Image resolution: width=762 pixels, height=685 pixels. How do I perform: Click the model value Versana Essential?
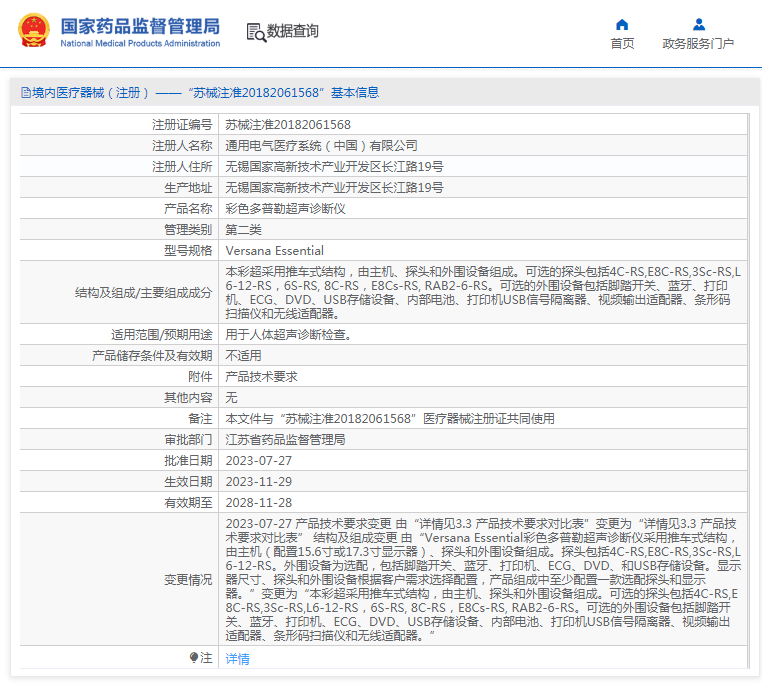[275, 251]
